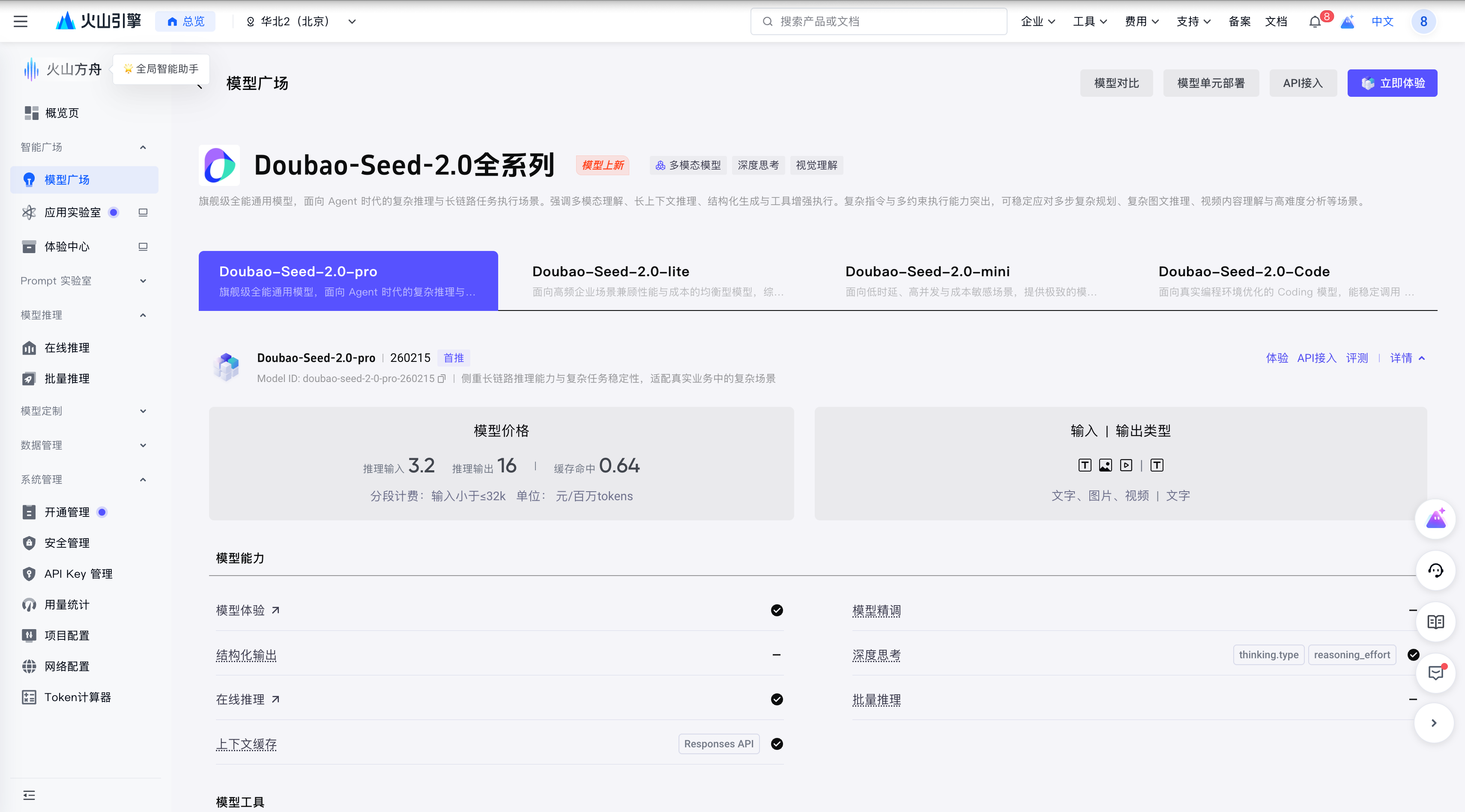Open the 模型对比 button
1465x812 pixels.
point(1116,83)
